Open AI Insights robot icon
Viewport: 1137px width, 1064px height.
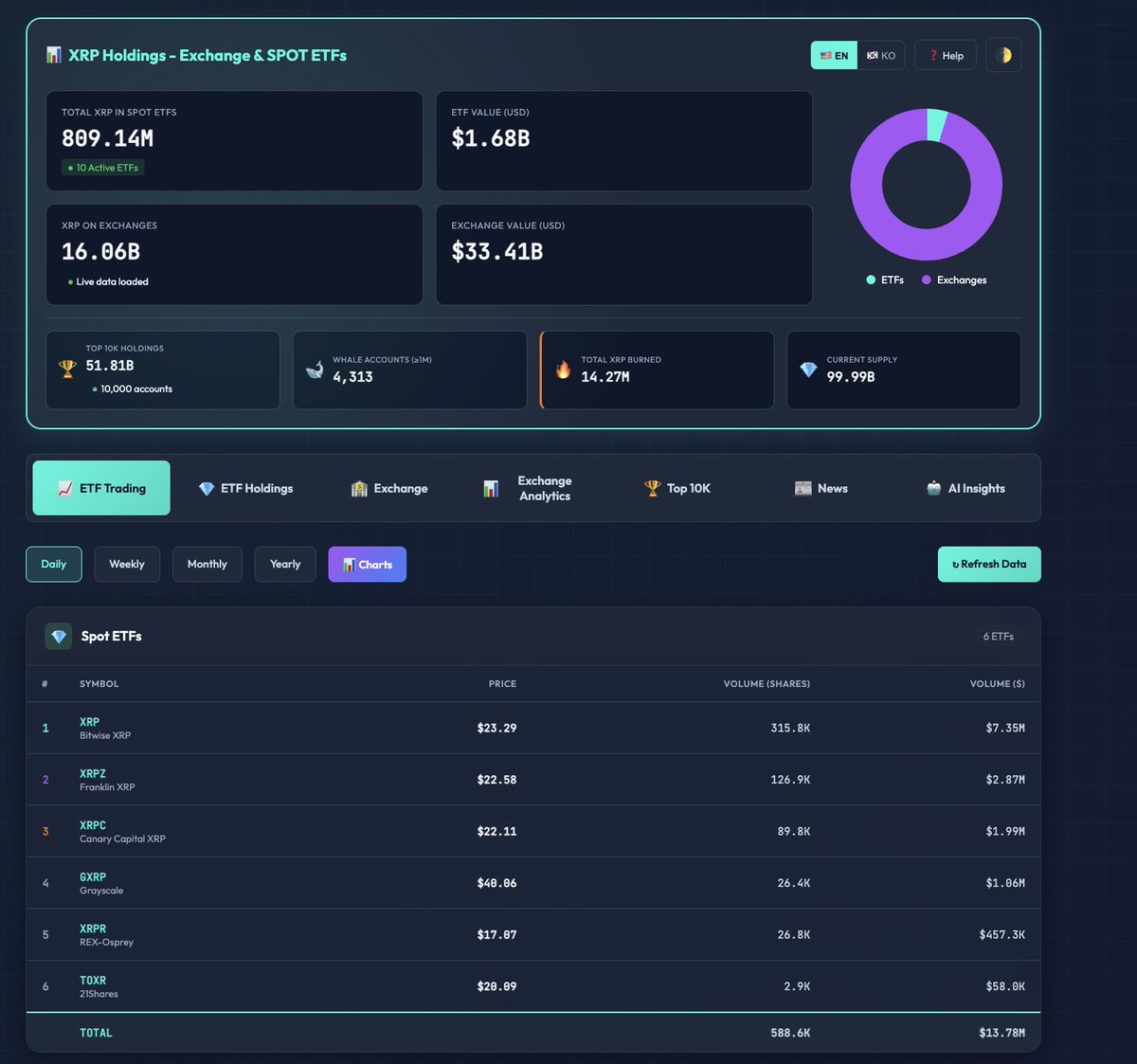tap(932, 488)
